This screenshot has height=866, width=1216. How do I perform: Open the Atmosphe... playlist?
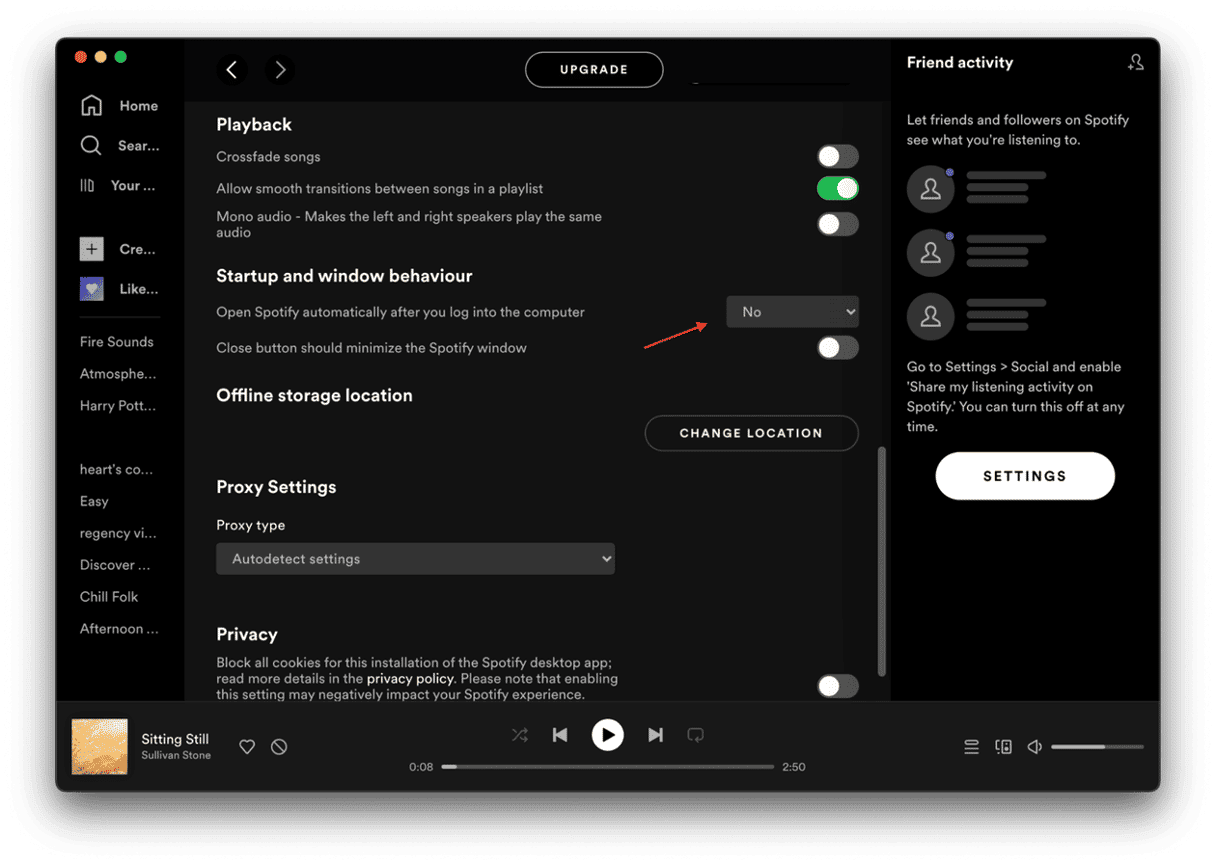click(x=118, y=374)
